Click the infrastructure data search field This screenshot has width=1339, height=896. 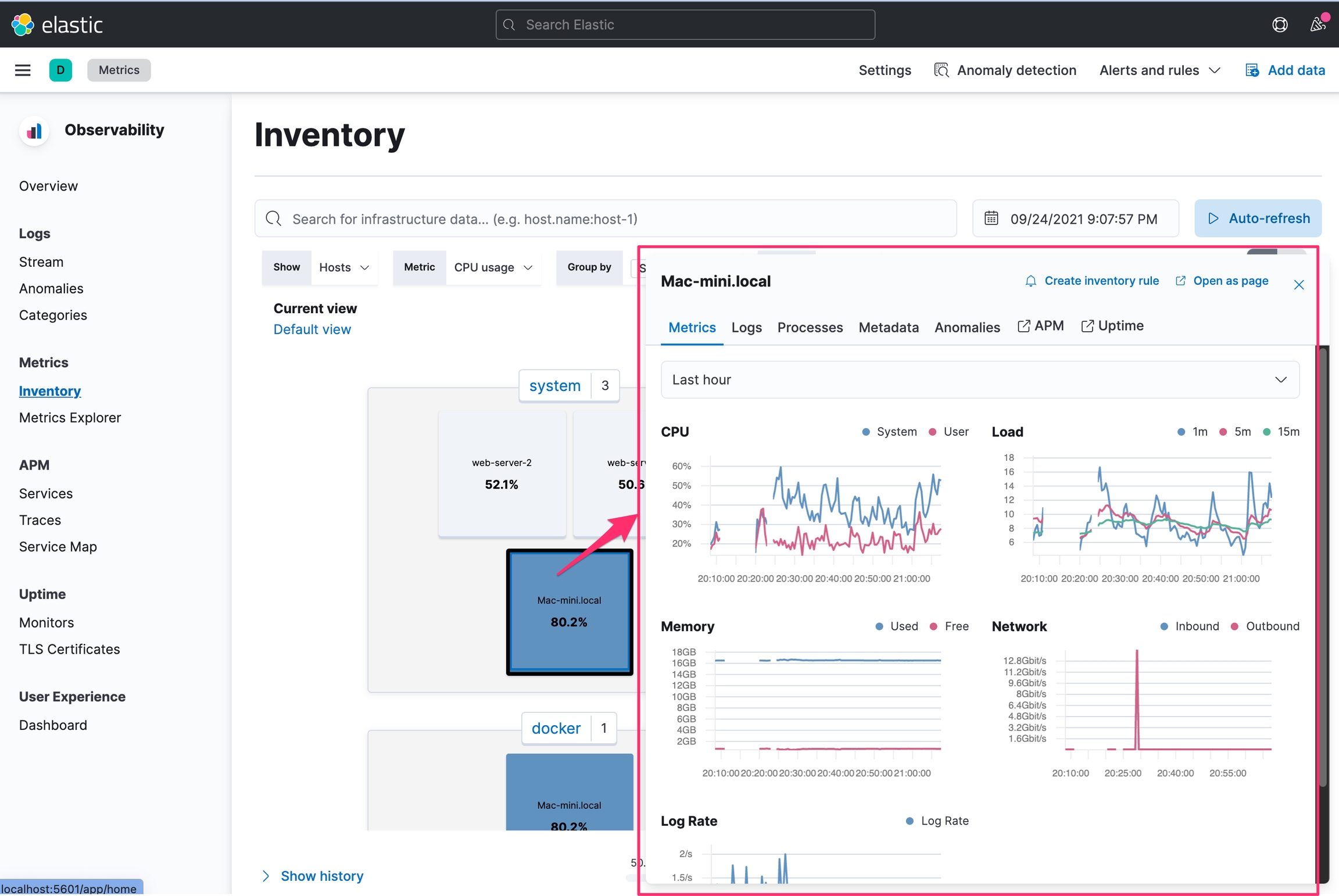pos(606,218)
